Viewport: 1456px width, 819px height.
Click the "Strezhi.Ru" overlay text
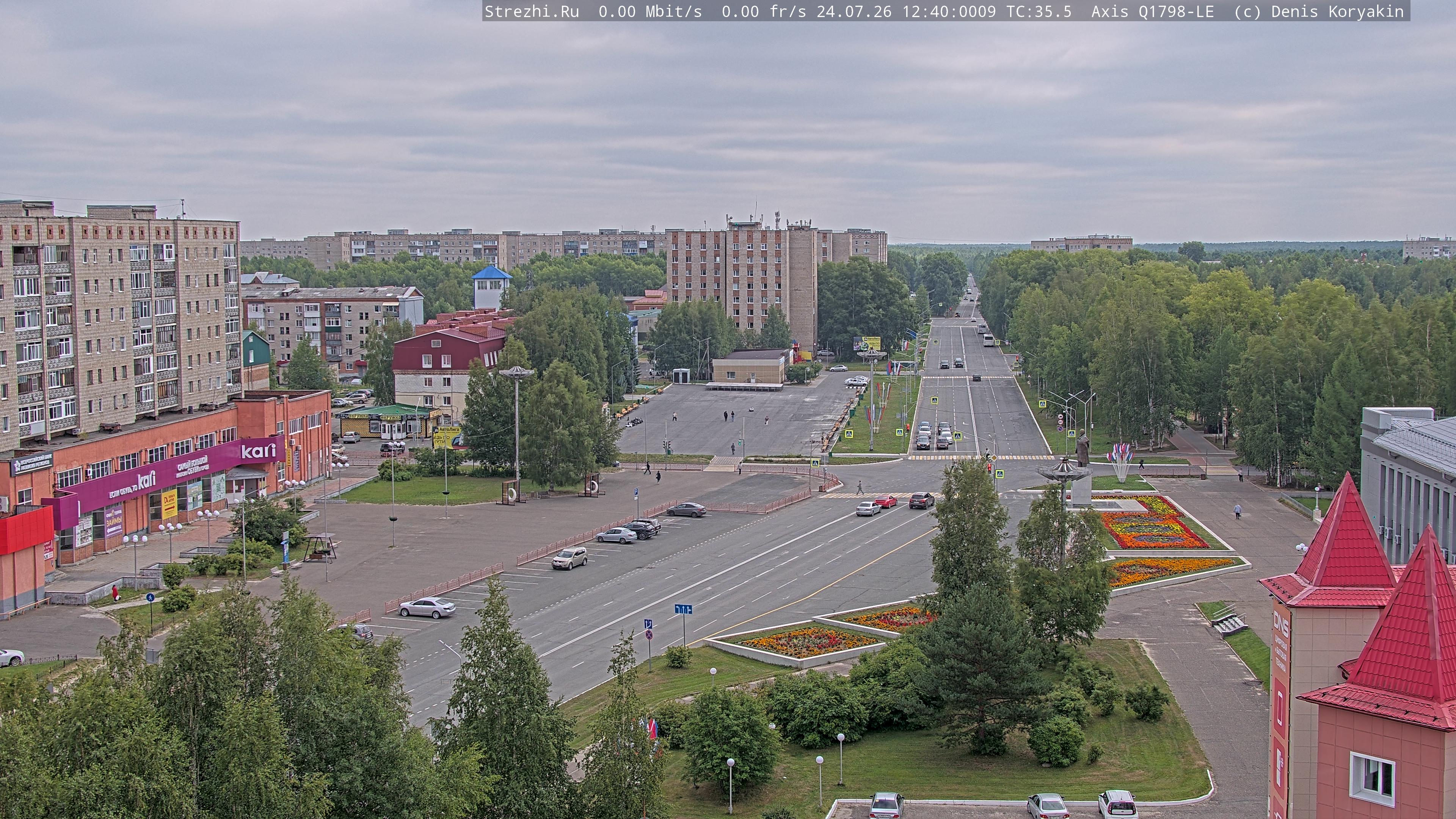point(532,12)
